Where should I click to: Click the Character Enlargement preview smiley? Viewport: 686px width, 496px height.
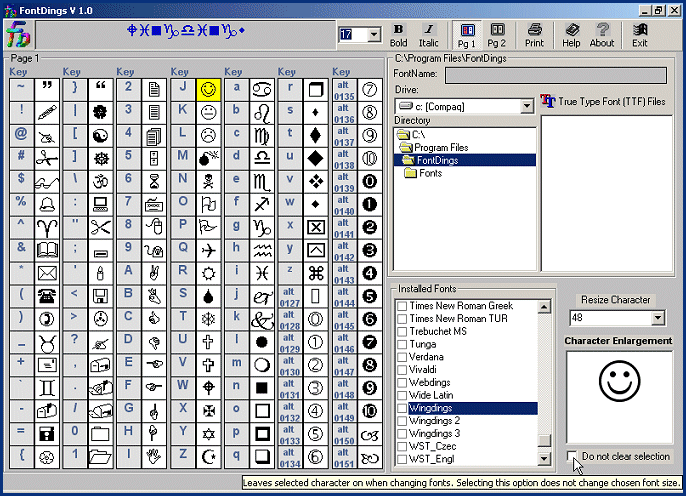point(620,381)
